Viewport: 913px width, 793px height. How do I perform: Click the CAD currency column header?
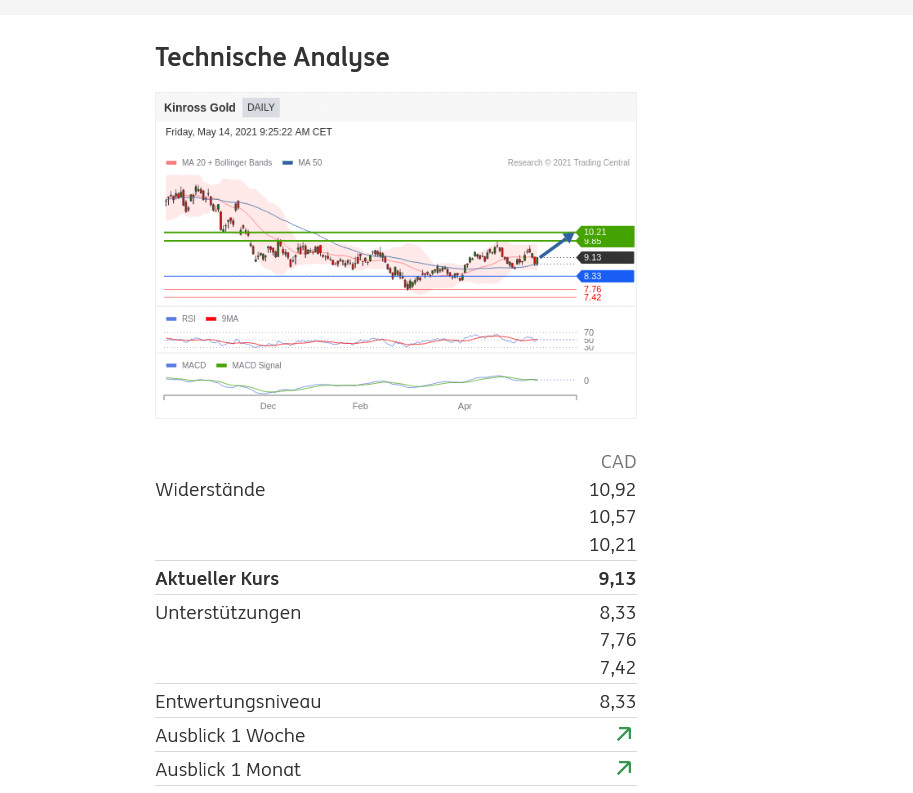point(618,462)
